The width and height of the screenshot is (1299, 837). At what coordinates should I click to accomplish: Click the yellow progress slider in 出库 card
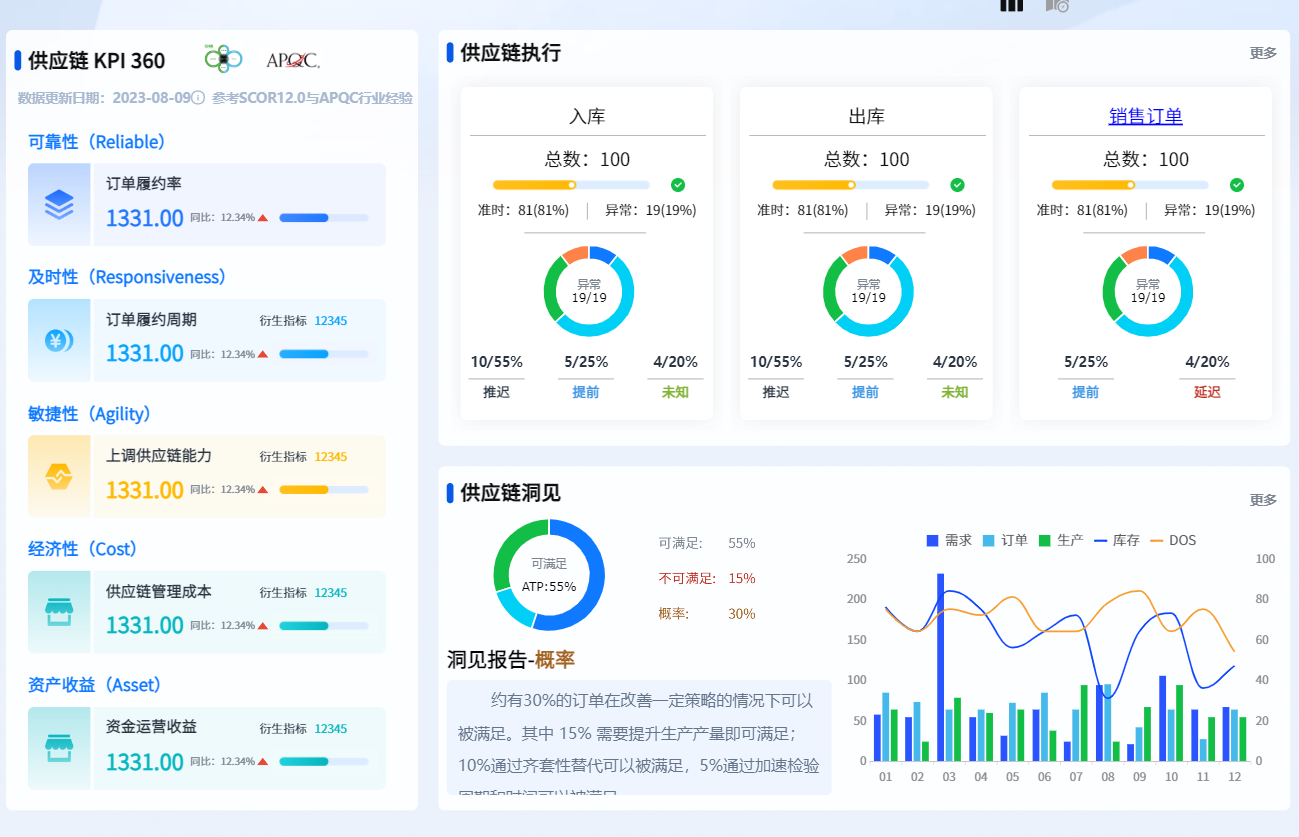pyautogui.click(x=851, y=185)
